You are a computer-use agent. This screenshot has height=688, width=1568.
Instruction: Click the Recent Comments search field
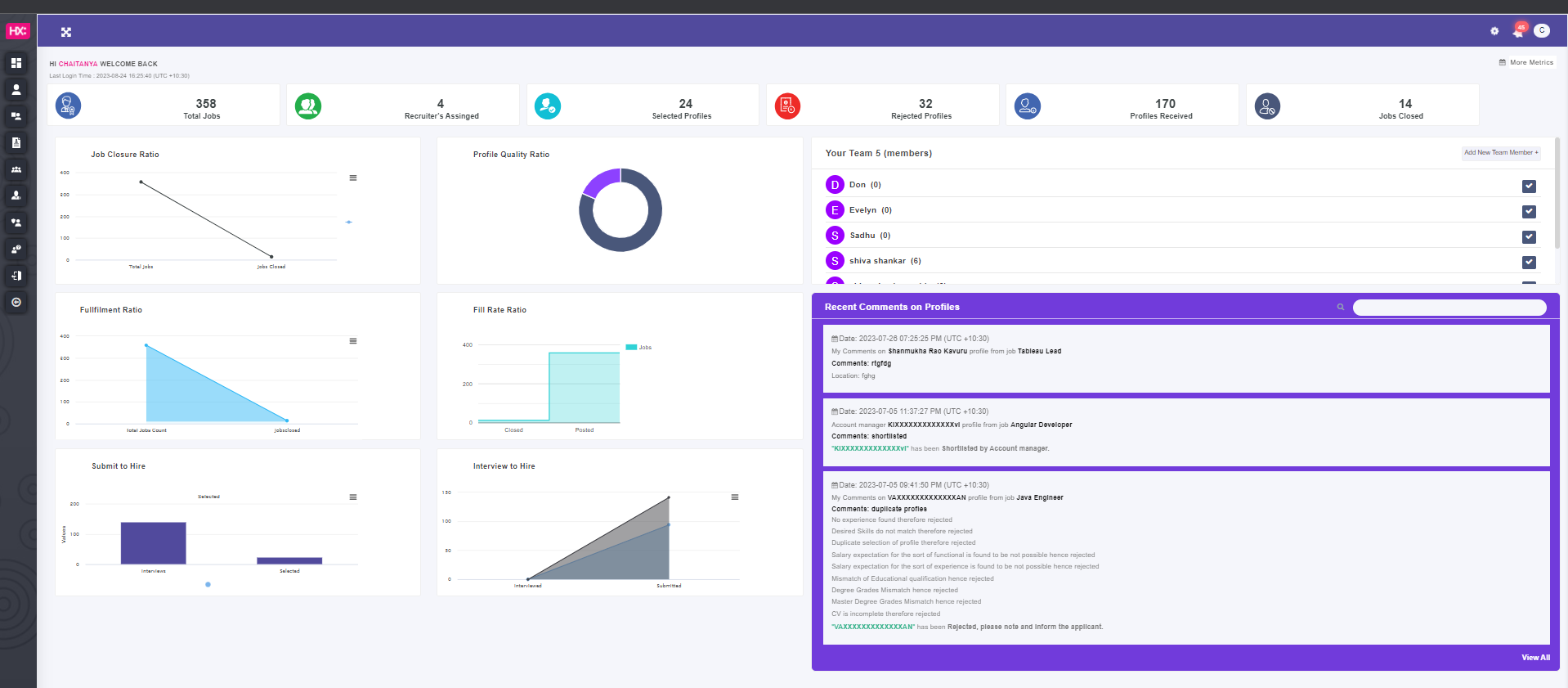1449,307
